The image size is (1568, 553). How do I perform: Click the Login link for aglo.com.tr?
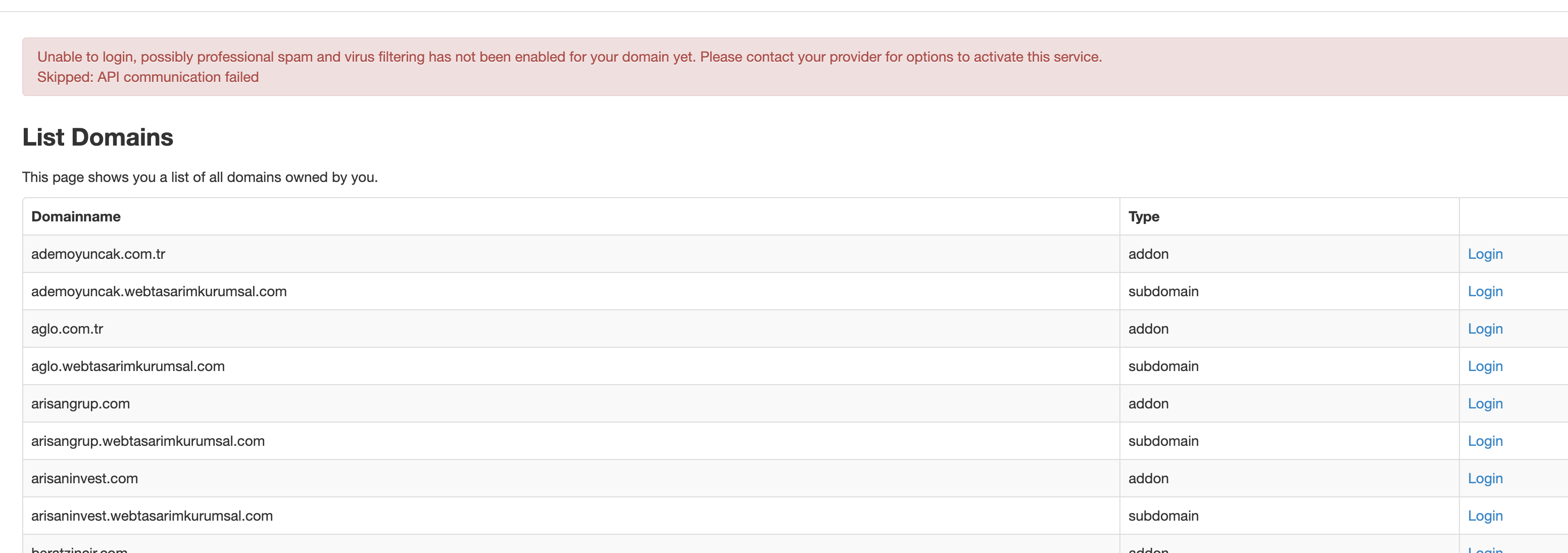pos(1485,329)
